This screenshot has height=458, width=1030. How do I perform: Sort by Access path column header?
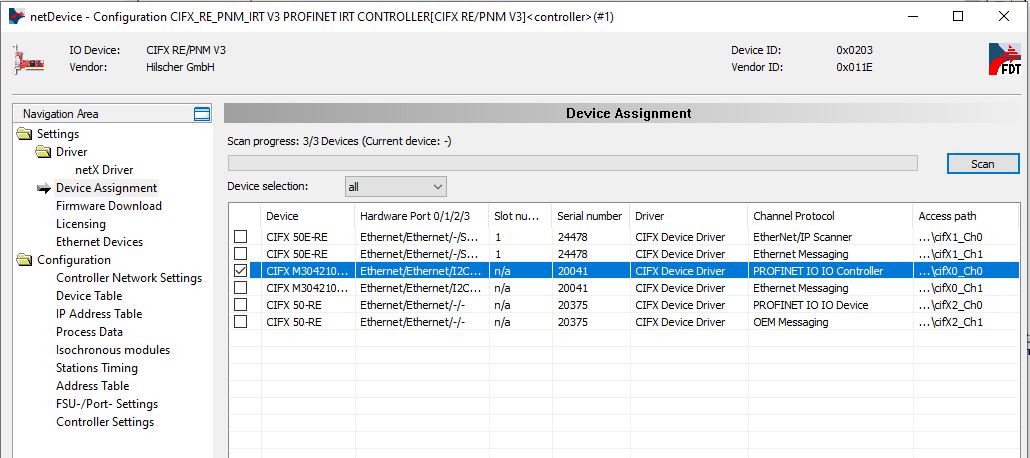[x=966, y=216]
